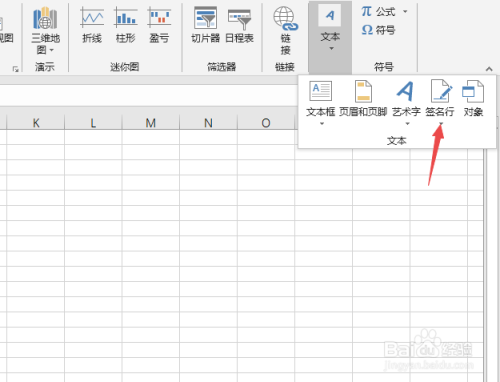Insert a Win/Loss (盈亏) sparkline
The image size is (500, 382).
(x=159, y=25)
